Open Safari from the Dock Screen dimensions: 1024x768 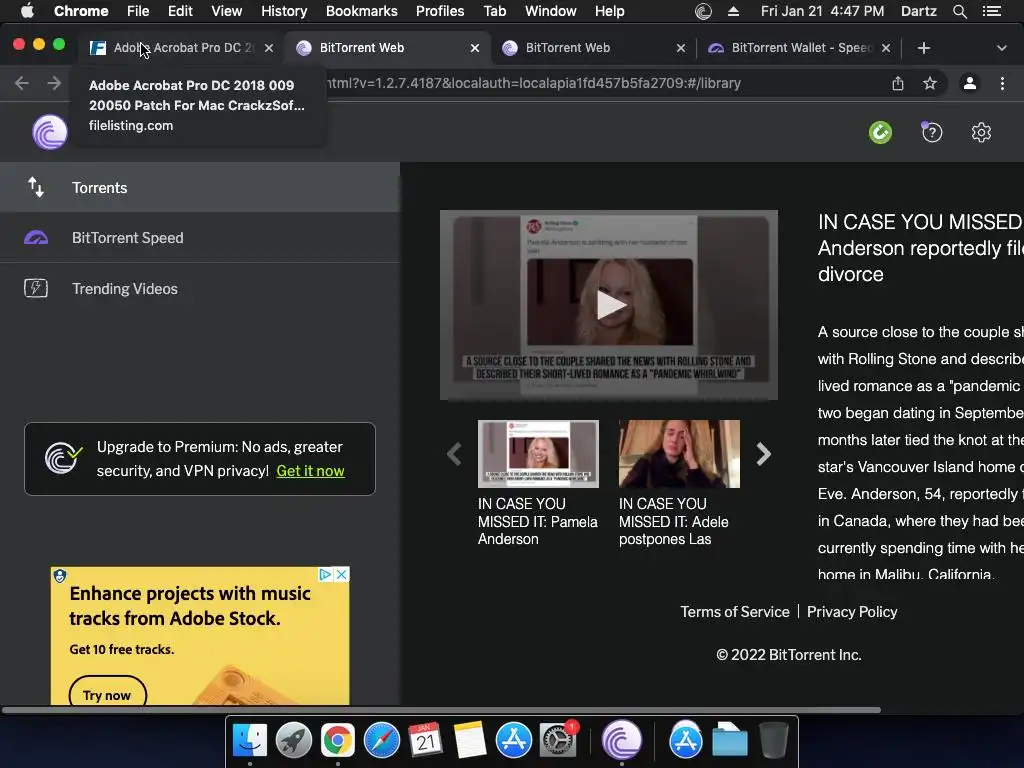381,741
